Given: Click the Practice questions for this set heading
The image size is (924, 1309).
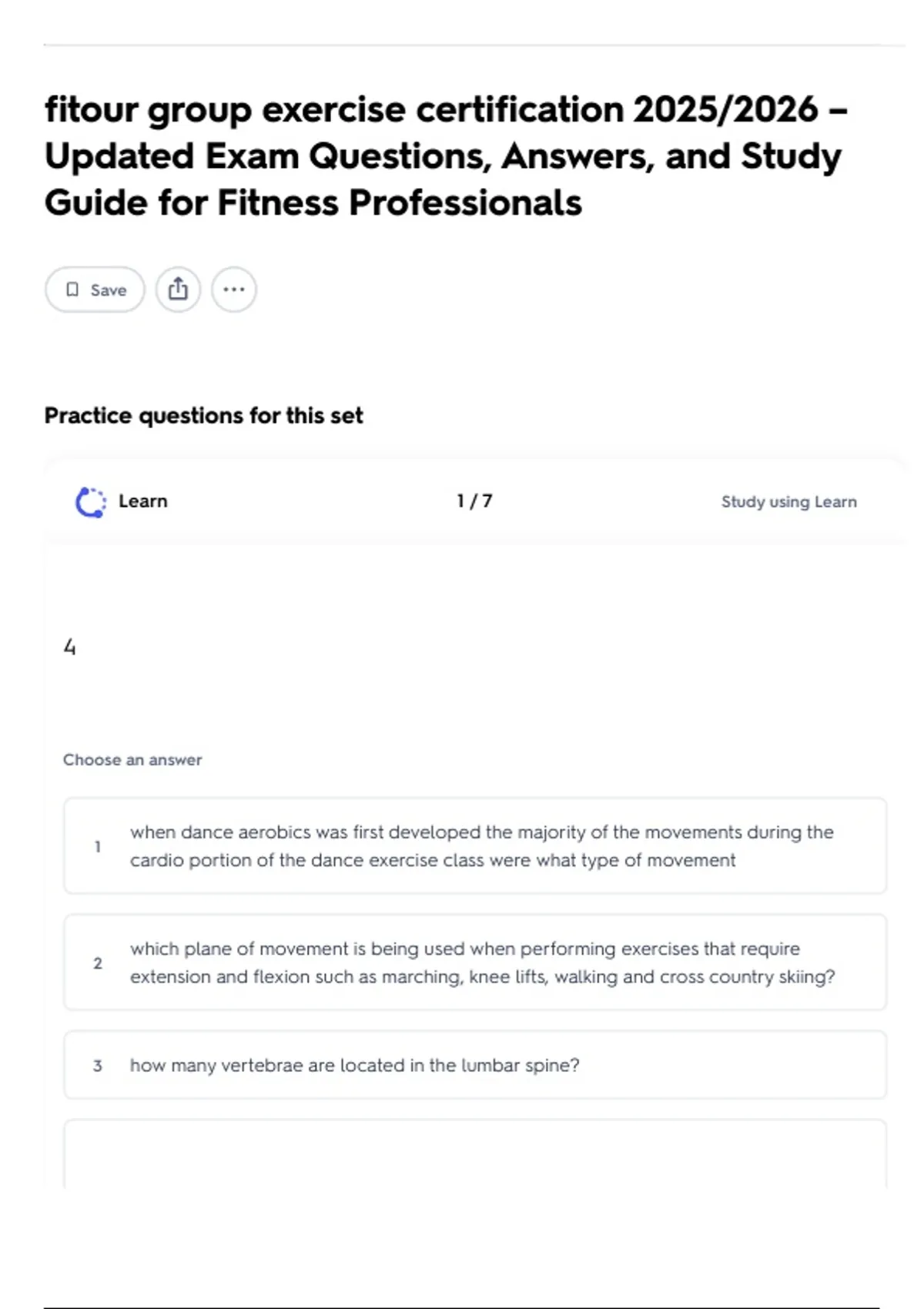Looking at the screenshot, I should point(203,416).
